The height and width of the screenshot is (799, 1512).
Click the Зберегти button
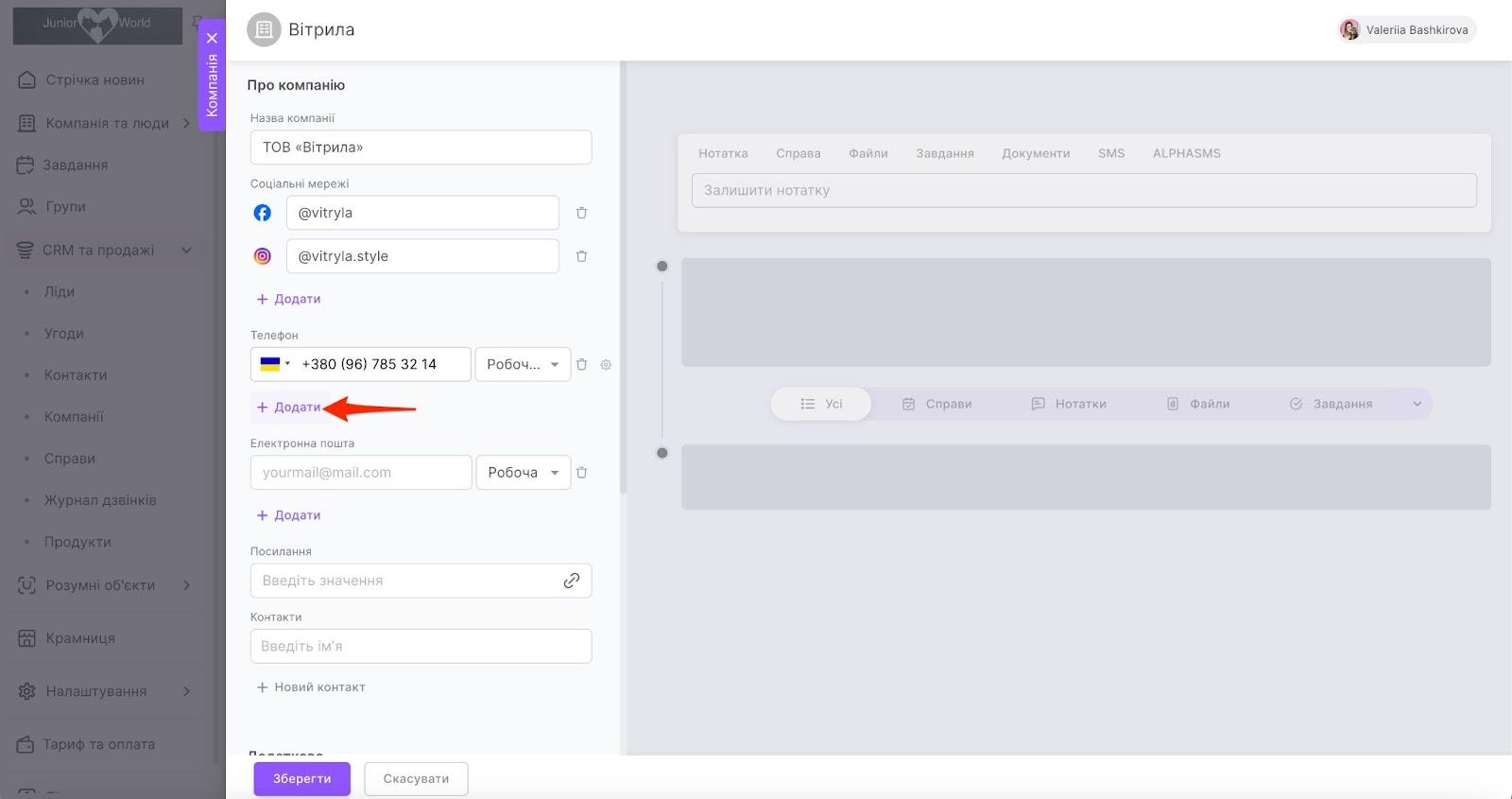(301, 779)
